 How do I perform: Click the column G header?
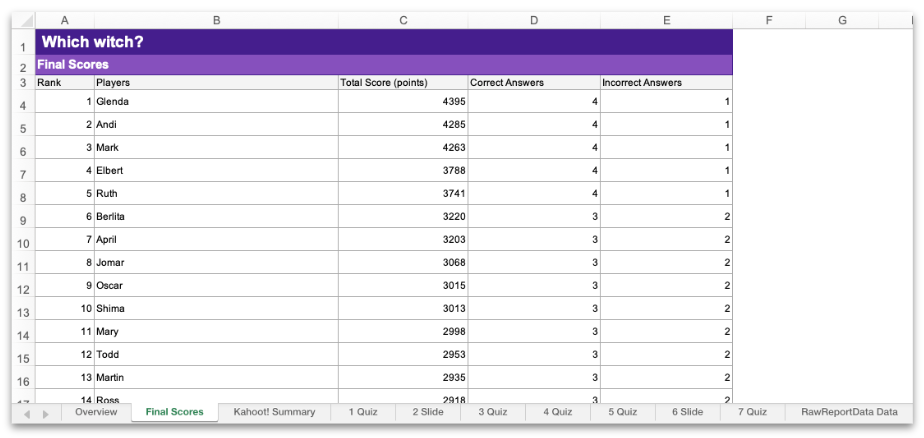[842, 20]
